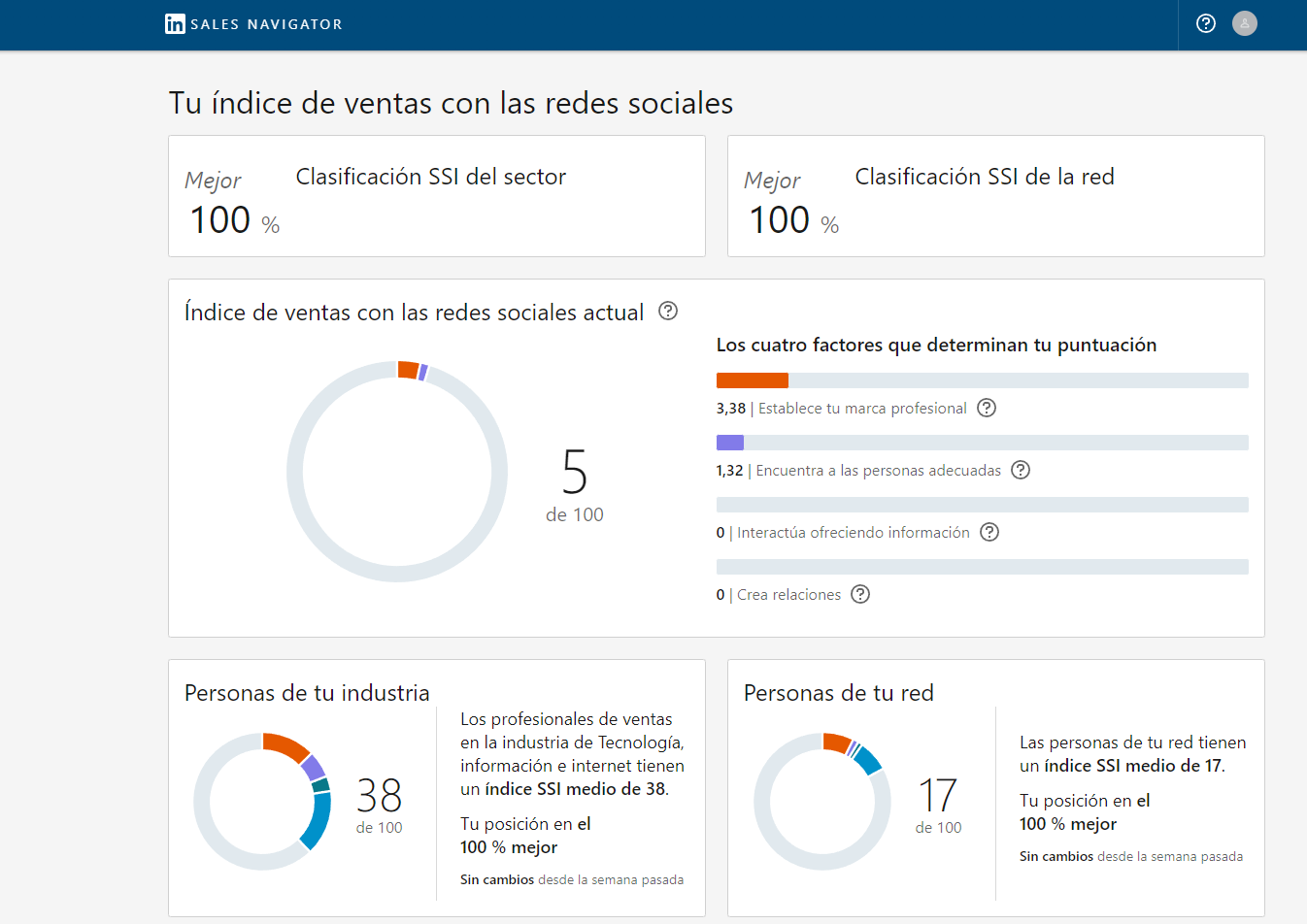Select the Clasificación SSI del sector card
Image resolution: width=1307 pixels, height=924 pixels.
tap(437, 196)
